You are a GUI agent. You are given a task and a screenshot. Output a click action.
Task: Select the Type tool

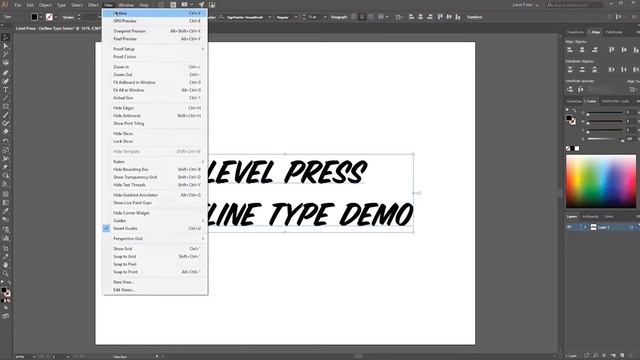click(x=6, y=90)
